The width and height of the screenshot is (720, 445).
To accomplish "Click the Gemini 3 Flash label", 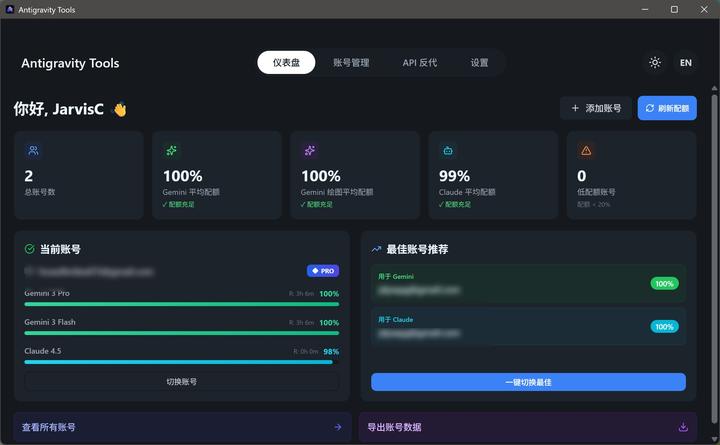I will pos(50,322).
